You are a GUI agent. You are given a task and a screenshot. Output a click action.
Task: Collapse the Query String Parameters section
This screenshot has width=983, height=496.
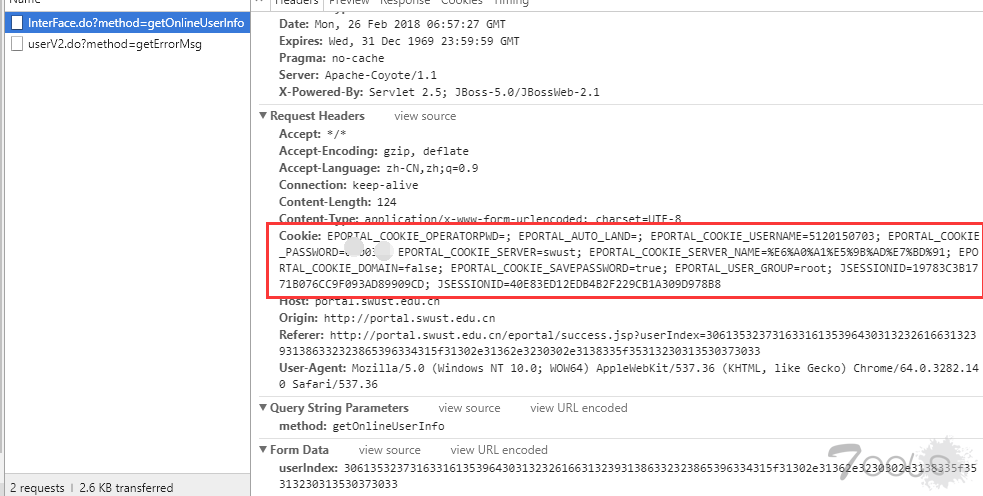(263, 408)
